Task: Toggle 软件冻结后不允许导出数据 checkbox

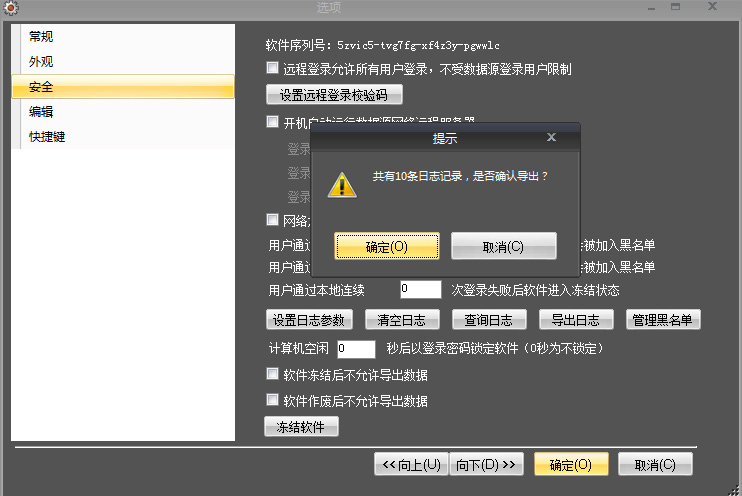Action: coord(272,375)
